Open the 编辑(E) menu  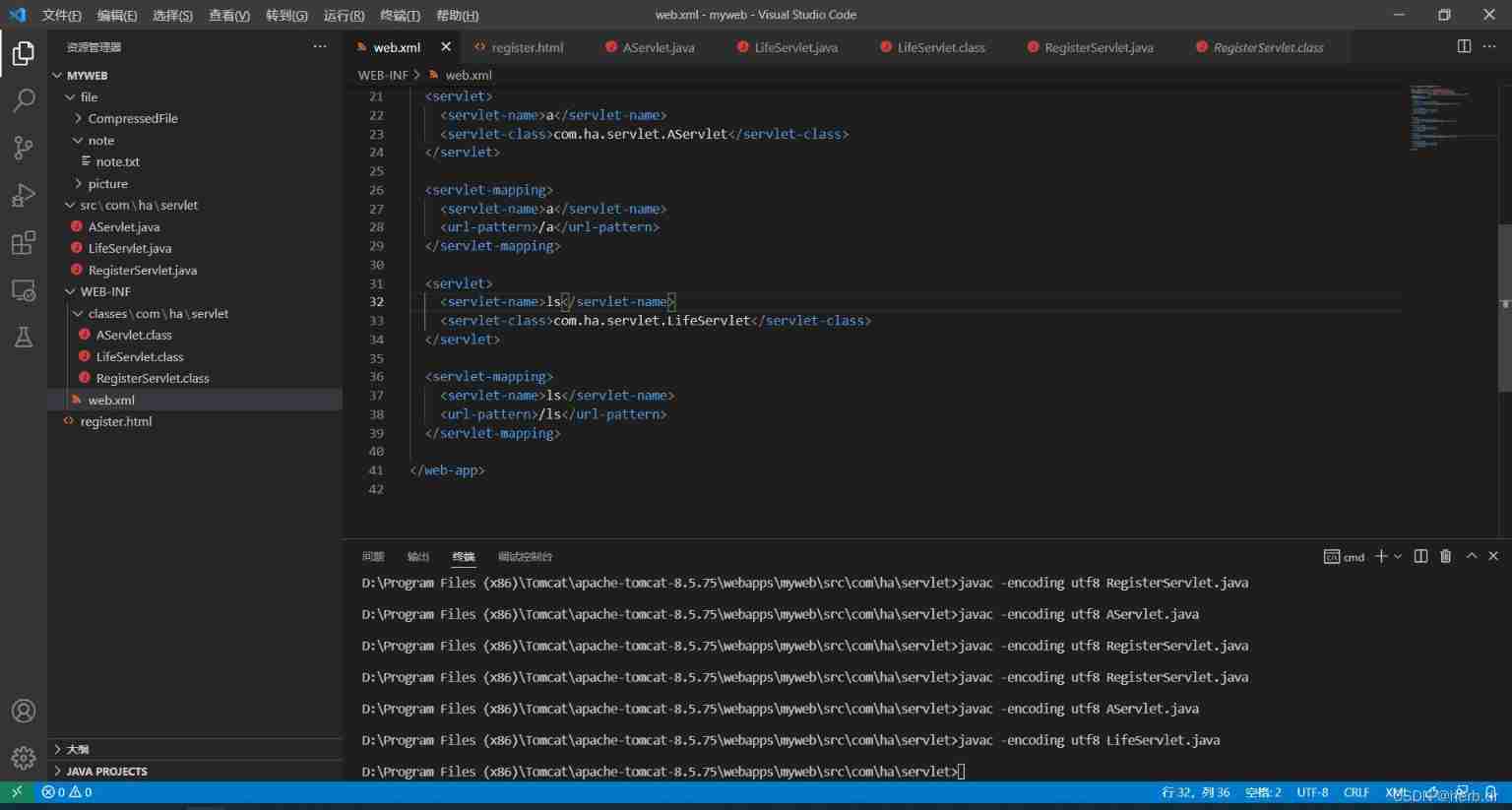(117, 15)
